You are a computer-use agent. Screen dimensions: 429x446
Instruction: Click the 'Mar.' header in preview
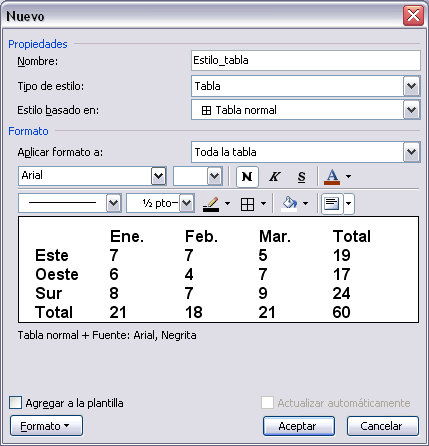coord(275,236)
